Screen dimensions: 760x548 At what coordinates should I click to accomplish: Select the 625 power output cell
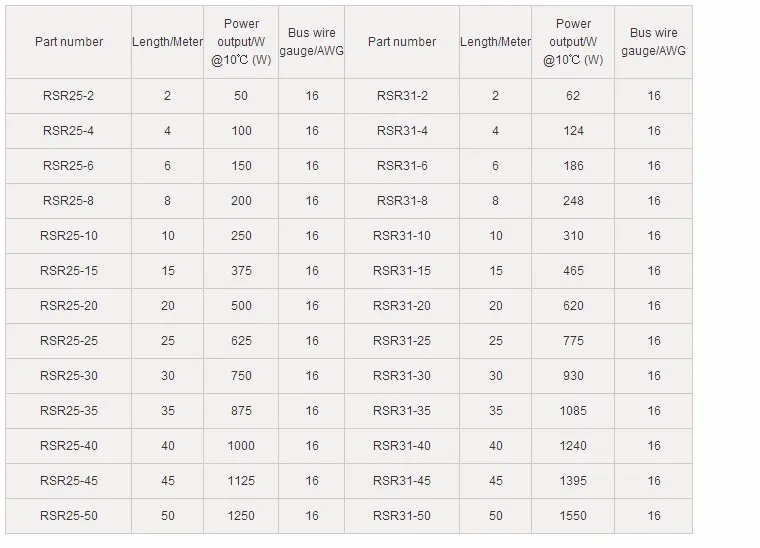(x=241, y=341)
